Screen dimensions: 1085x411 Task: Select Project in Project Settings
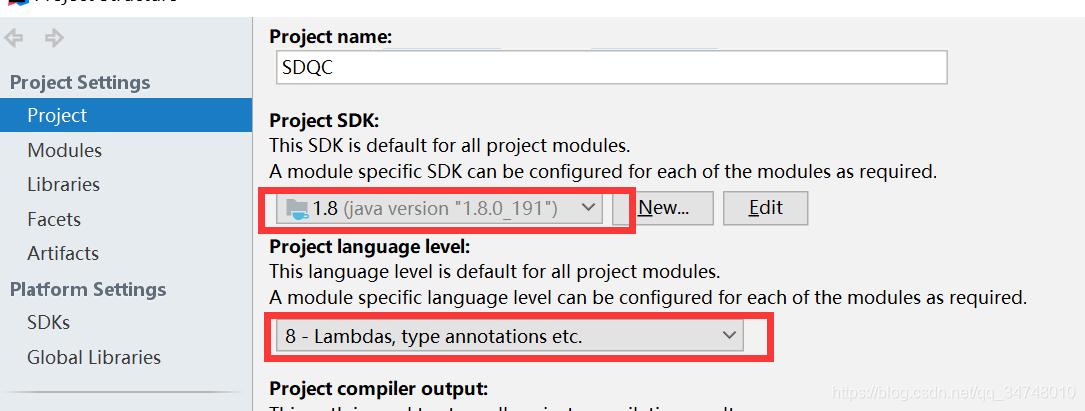click(x=57, y=116)
